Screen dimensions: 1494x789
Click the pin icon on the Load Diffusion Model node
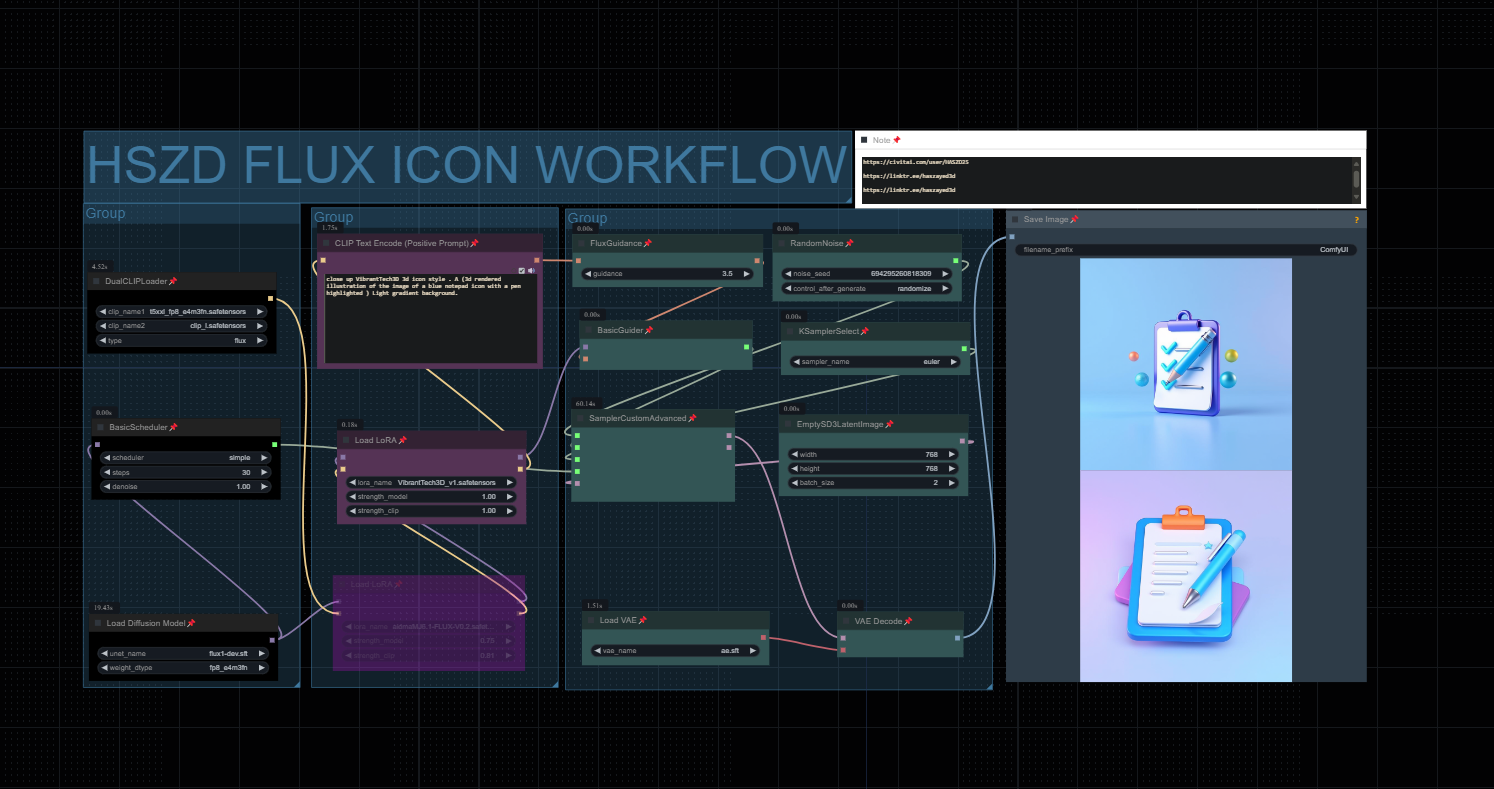coord(191,623)
